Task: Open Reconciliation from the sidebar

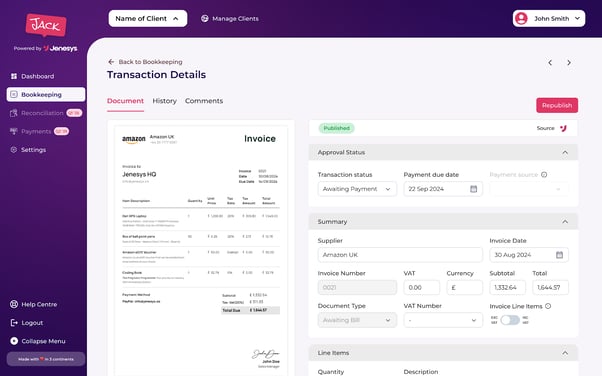Action: (x=42, y=113)
